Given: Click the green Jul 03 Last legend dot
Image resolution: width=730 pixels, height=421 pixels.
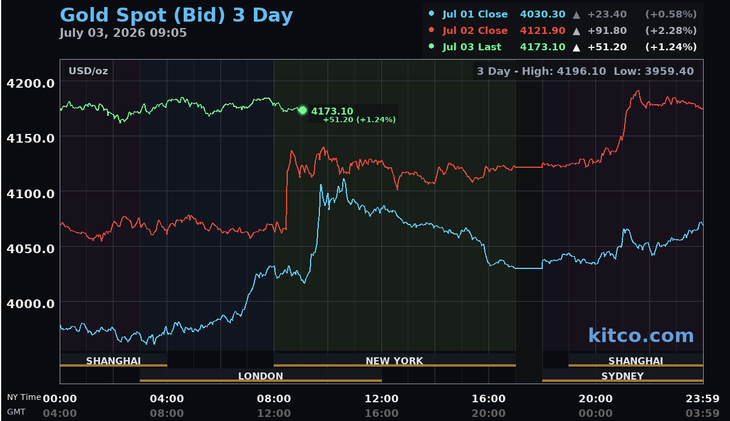Looking at the screenshot, I should [431, 47].
